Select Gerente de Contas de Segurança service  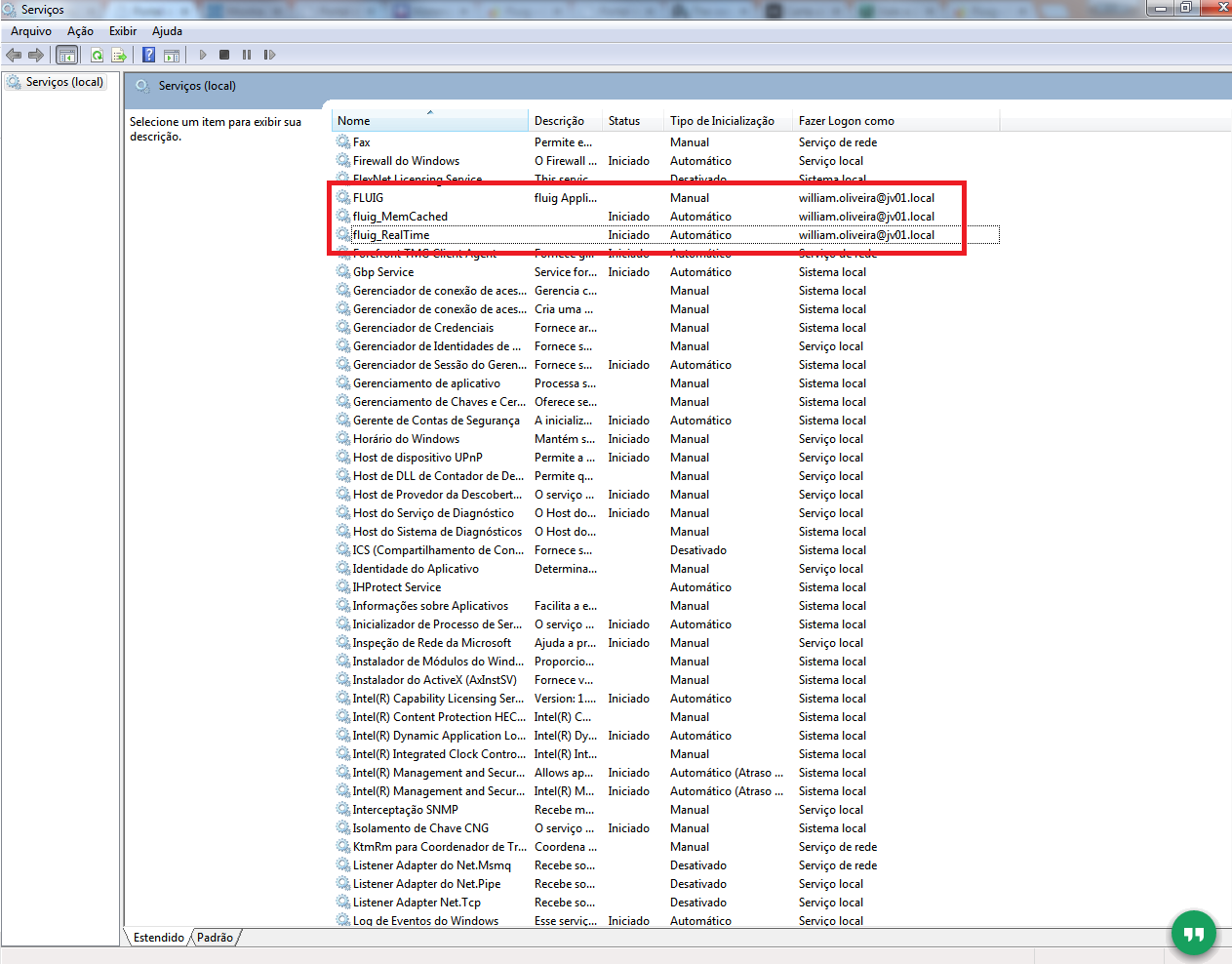click(x=436, y=420)
